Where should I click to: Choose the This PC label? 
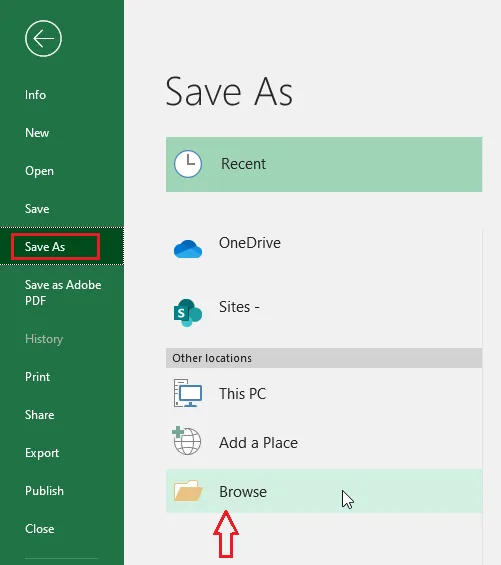(243, 393)
